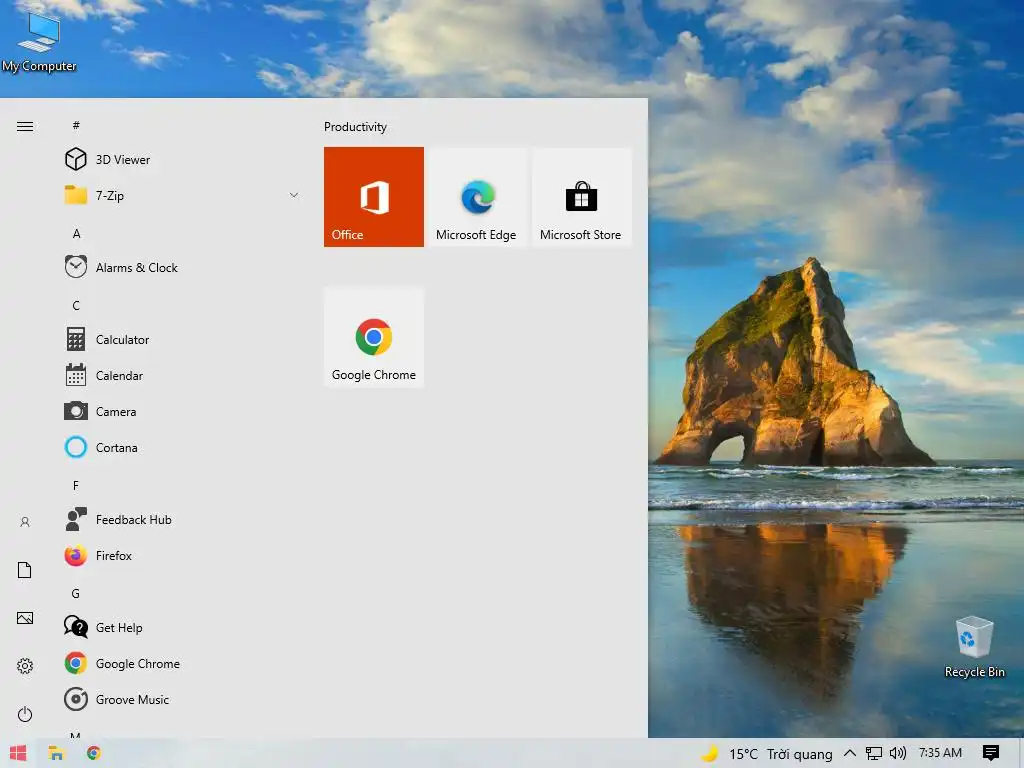Image resolution: width=1024 pixels, height=768 pixels.
Task: Open Chrome from the taskbar
Action: point(93,754)
